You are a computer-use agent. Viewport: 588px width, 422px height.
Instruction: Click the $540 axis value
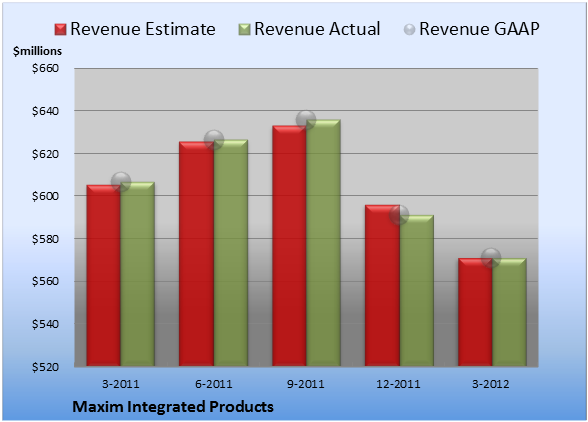tap(45, 324)
